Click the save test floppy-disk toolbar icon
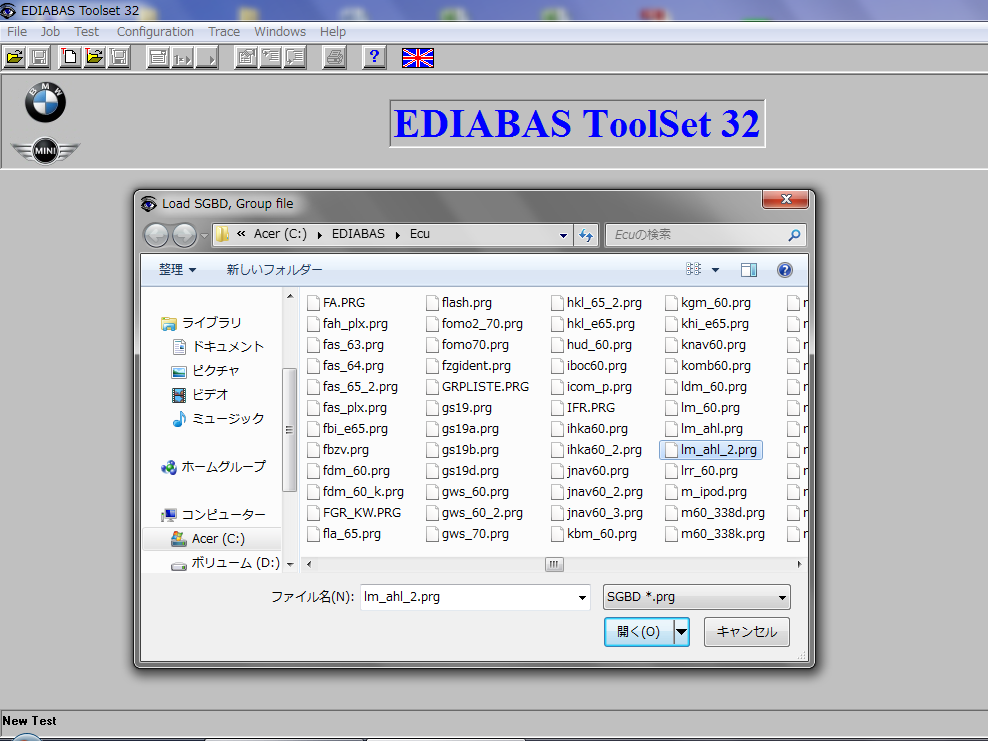Screen dimensions: 988x741 point(119,58)
